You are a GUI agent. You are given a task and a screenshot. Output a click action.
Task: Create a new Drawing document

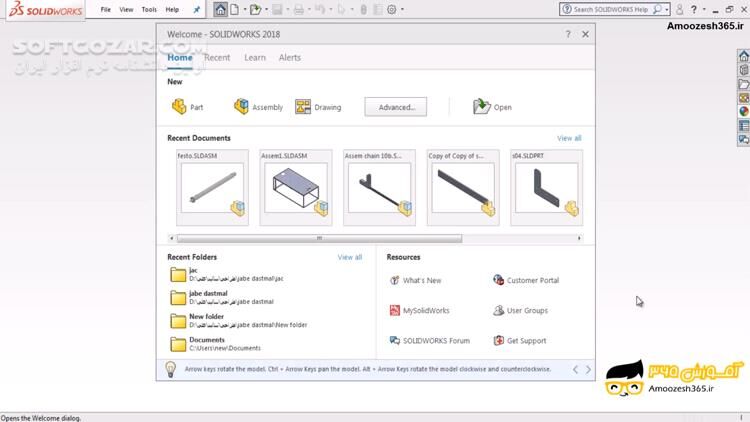pos(318,107)
